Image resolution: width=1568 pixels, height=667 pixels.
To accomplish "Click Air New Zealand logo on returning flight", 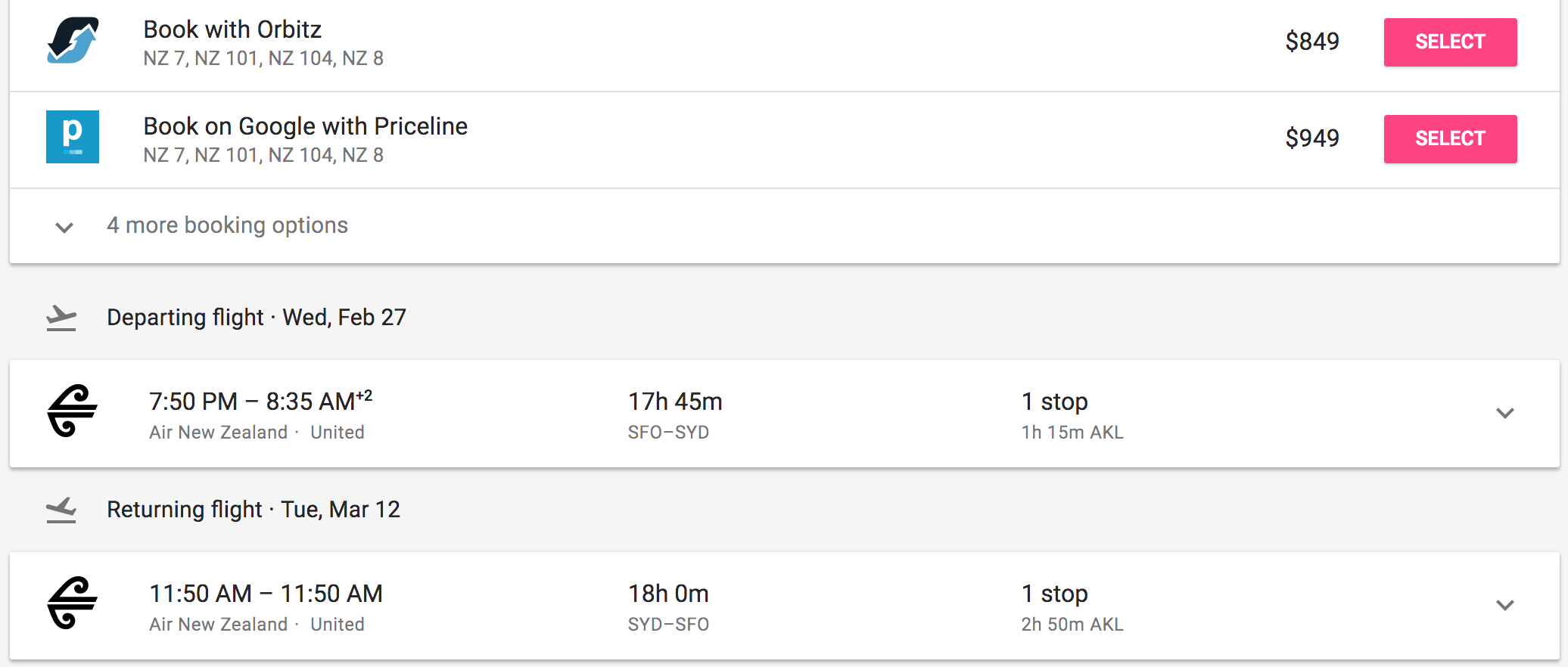I will point(73,603).
